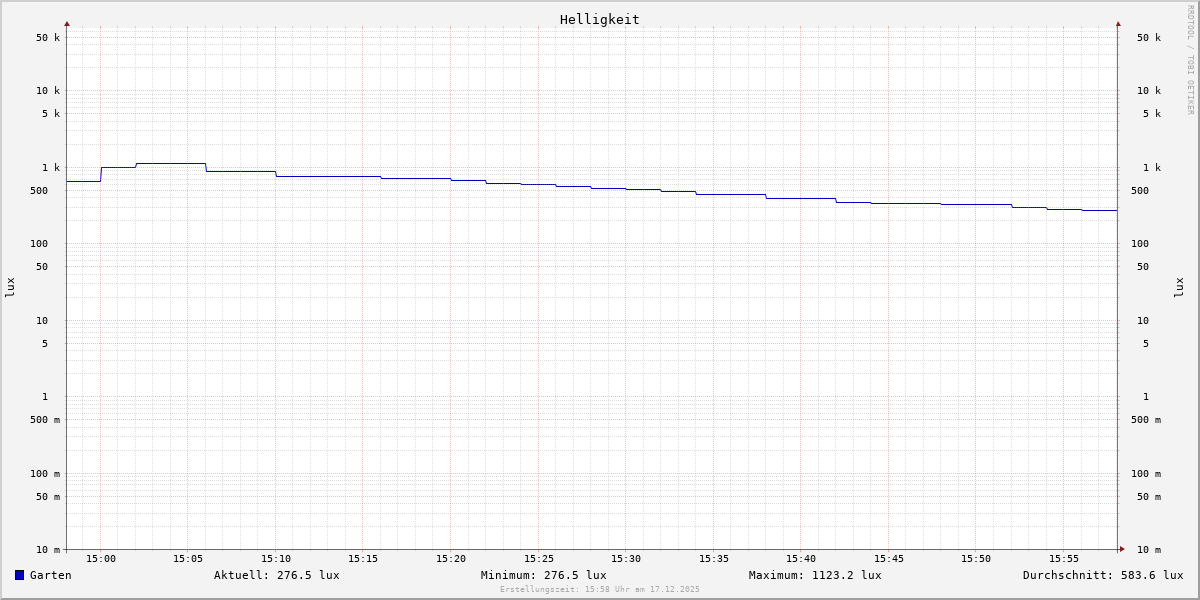Screen dimensions: 1200x600
Task: Click the 15:55 time axis label
Action: click(x=1064, y=559)
